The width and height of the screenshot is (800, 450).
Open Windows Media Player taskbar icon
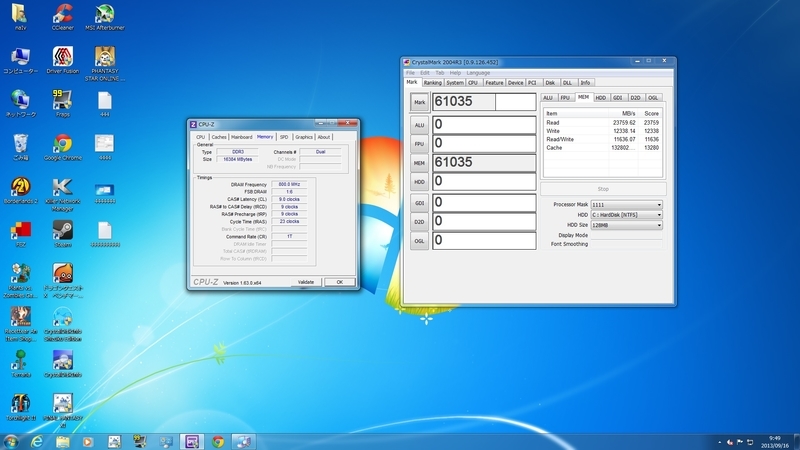[88, 441]
